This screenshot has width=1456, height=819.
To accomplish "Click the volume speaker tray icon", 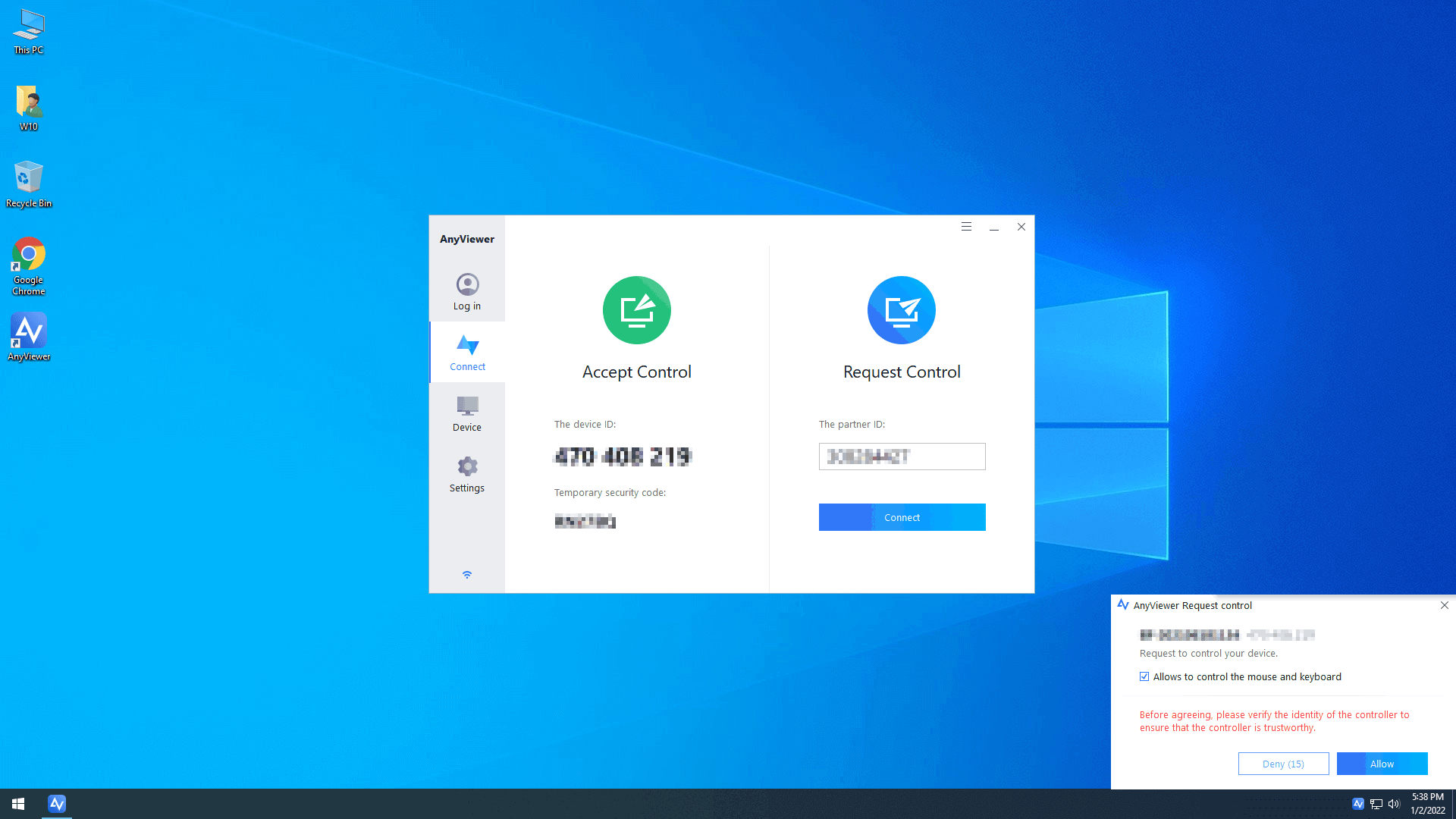I will click(x=1394, y=804).
